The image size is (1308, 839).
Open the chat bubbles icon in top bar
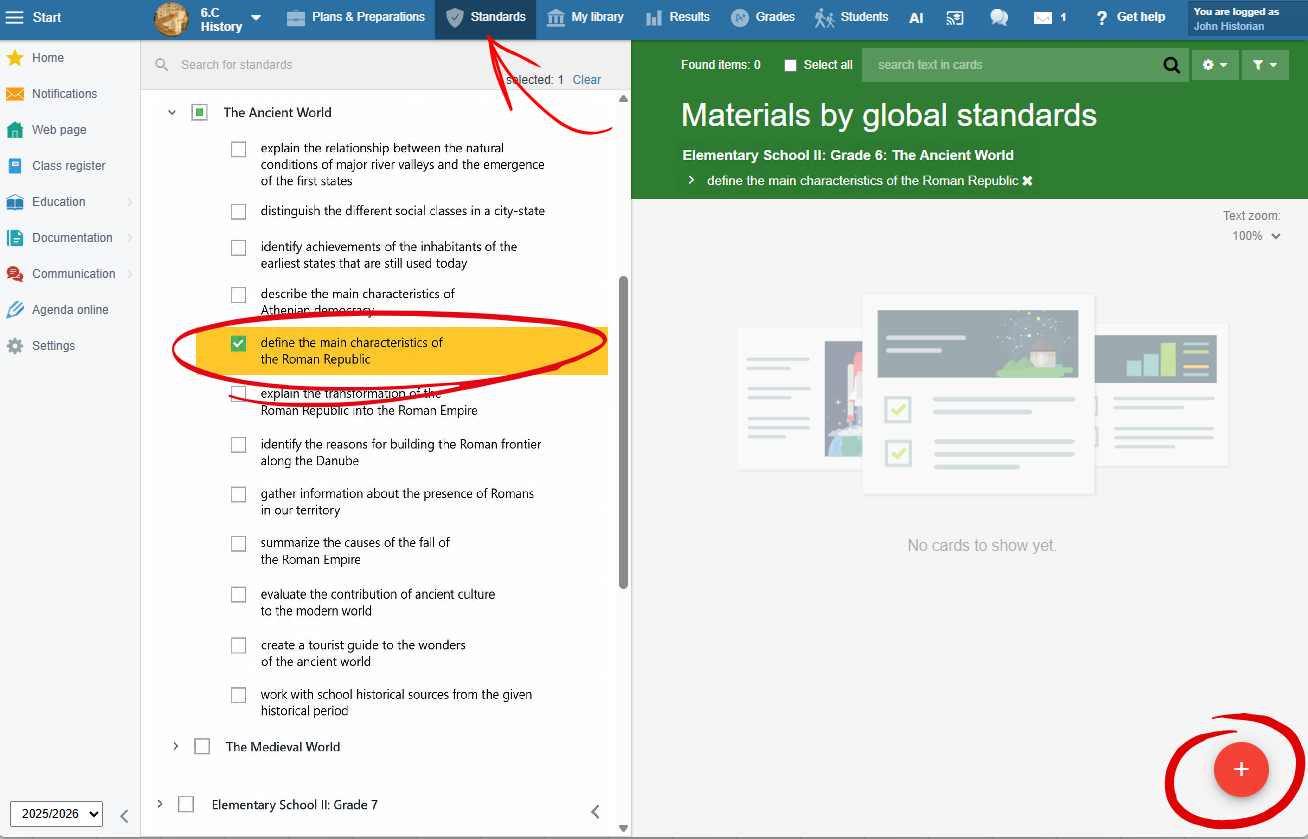[998, 17]
